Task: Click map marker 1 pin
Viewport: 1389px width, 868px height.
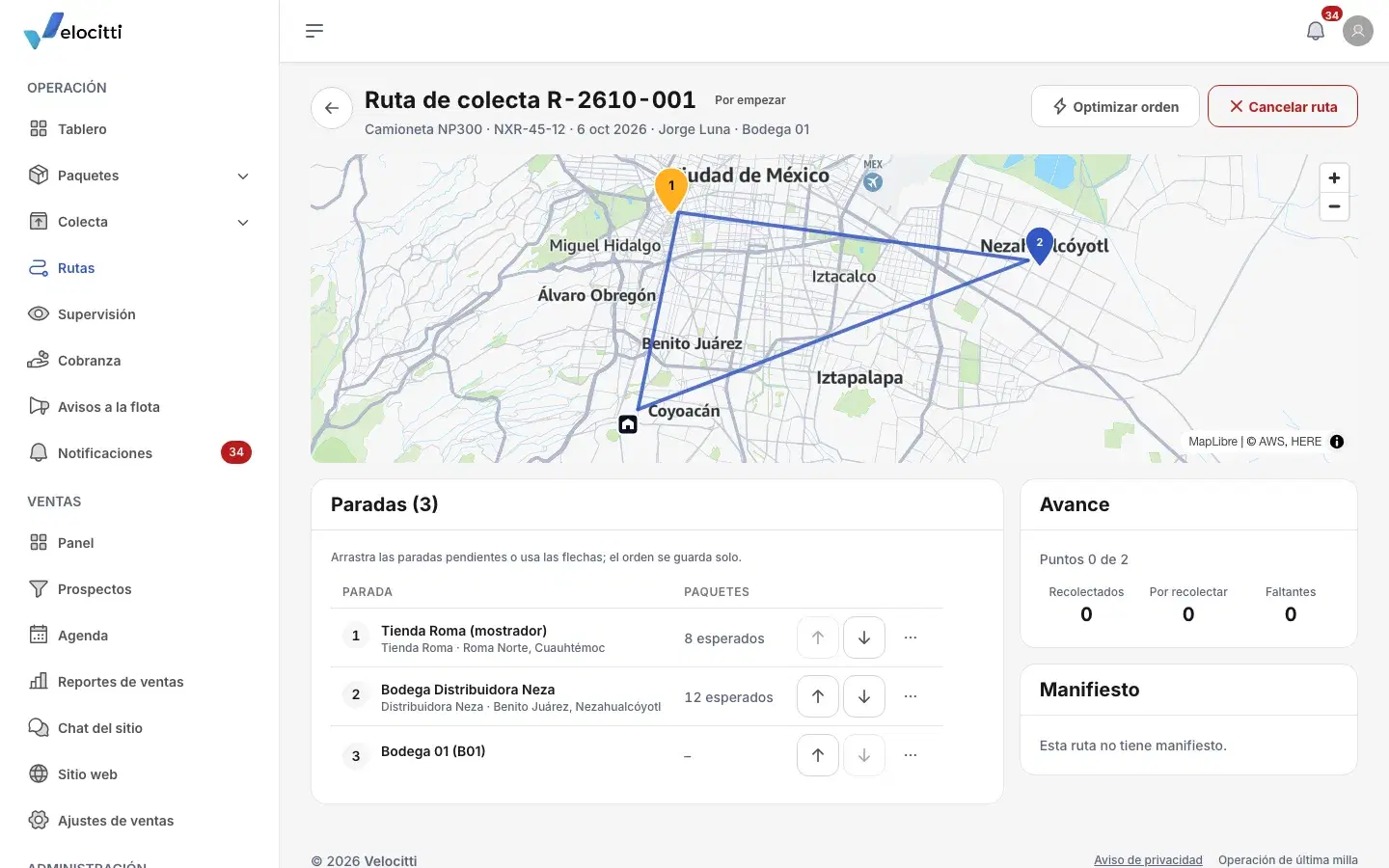Action: 671,189
